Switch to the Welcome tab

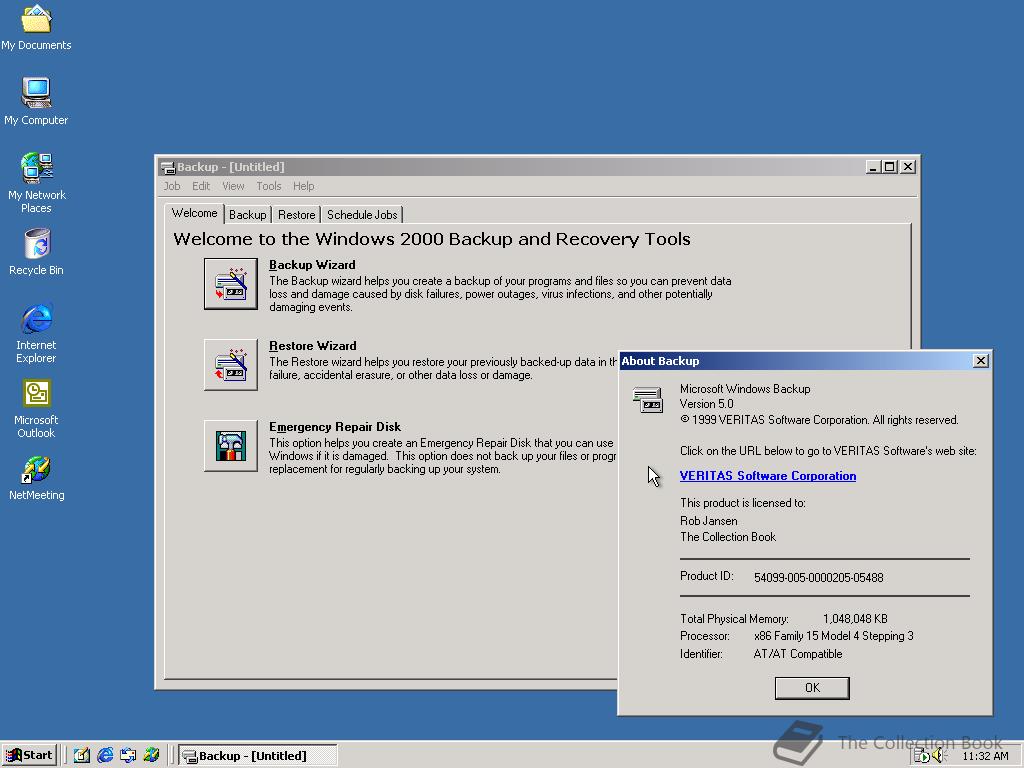195,214
